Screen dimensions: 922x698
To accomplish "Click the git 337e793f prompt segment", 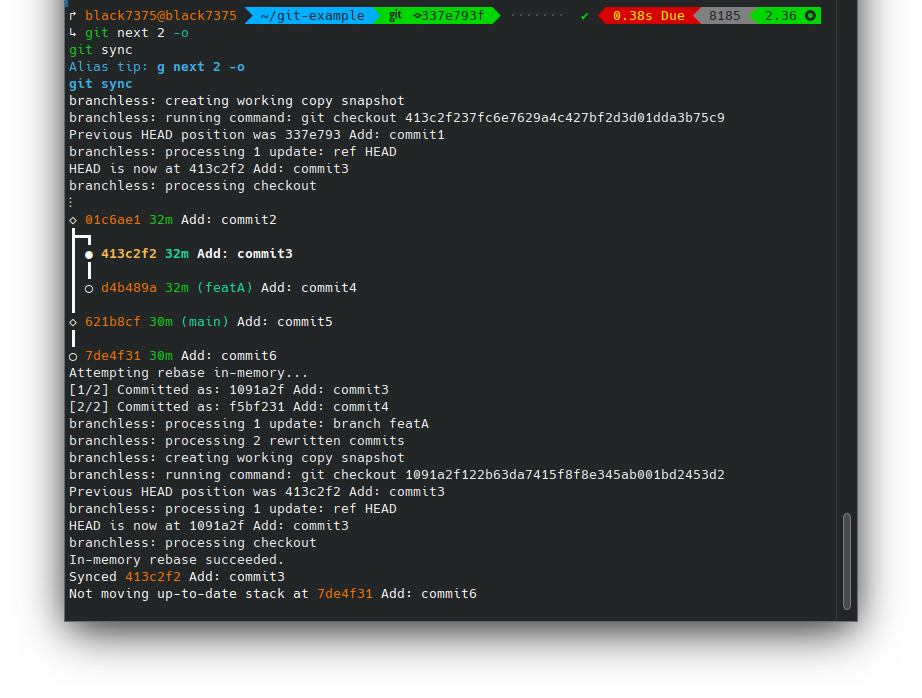I will 437,16.
